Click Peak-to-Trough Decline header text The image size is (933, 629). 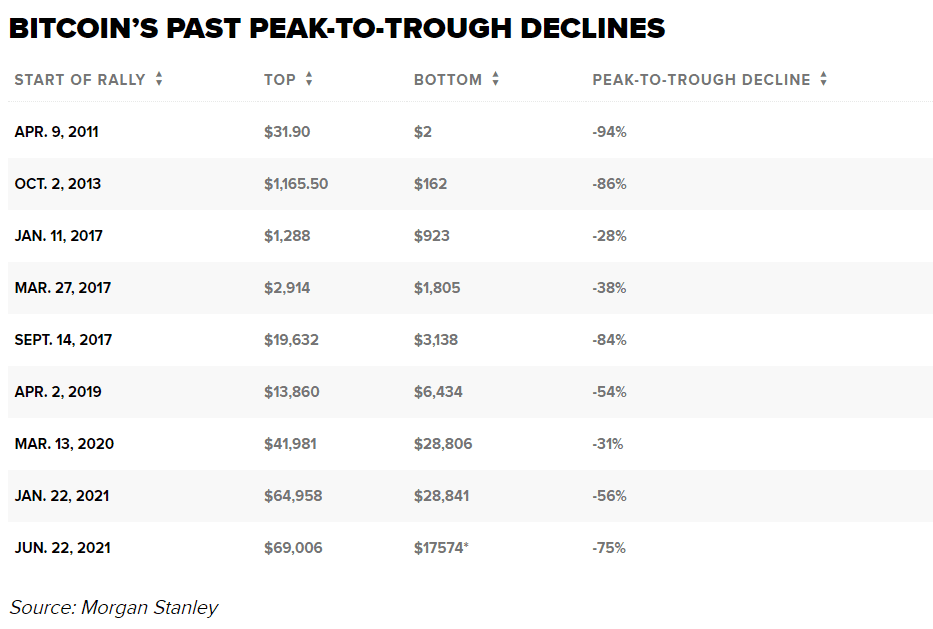tap(701, 80)
